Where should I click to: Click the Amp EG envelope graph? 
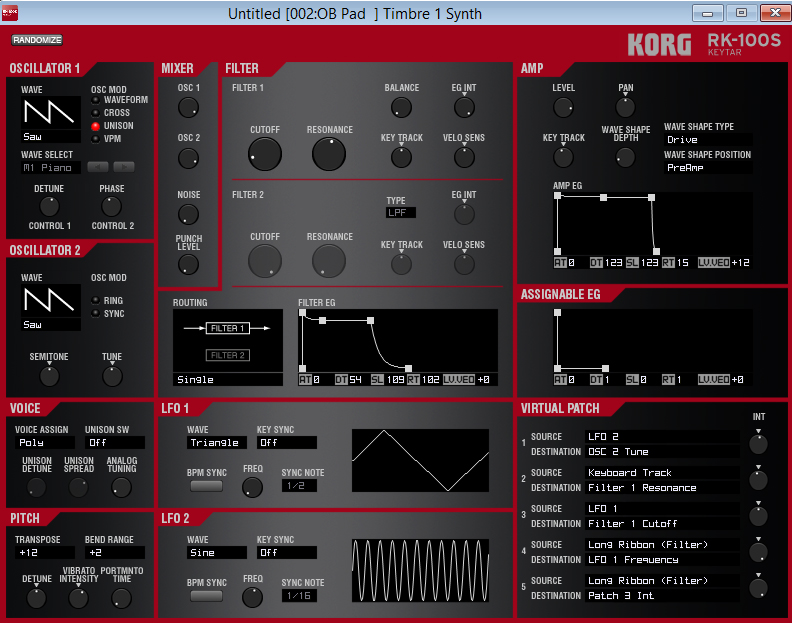pyautogui.click(x=653, y=224)
